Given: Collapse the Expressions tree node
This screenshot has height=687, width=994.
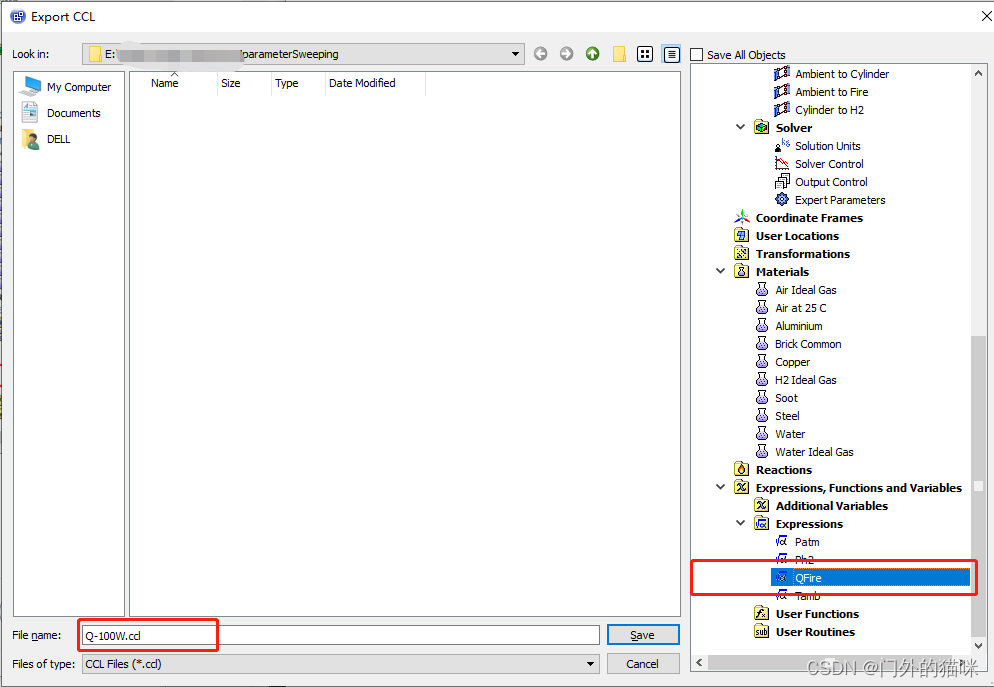Looking at the screenshot, I should pos(740,523).
